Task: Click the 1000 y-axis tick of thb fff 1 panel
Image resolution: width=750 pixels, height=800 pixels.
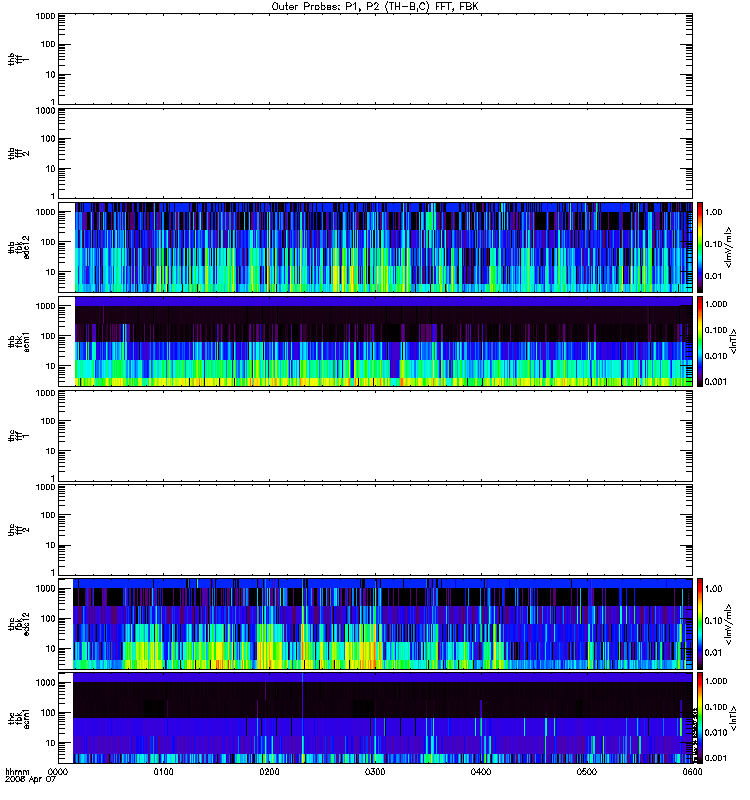Action: point(45,16)
